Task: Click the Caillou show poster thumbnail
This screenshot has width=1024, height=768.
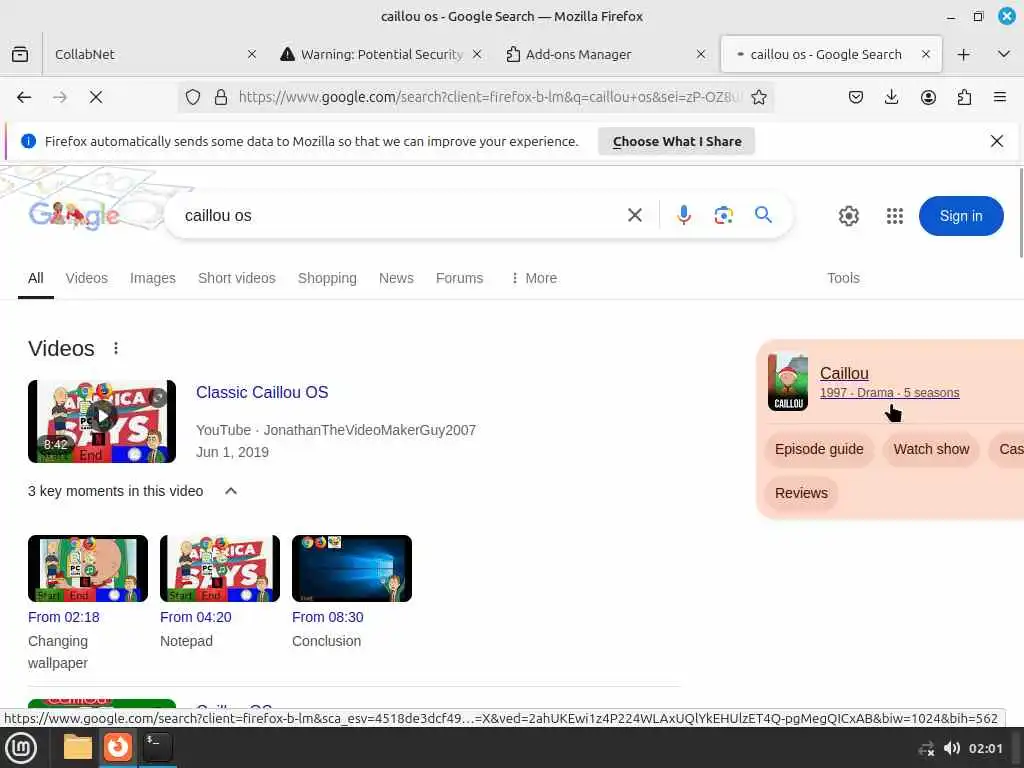Action: 788,382
